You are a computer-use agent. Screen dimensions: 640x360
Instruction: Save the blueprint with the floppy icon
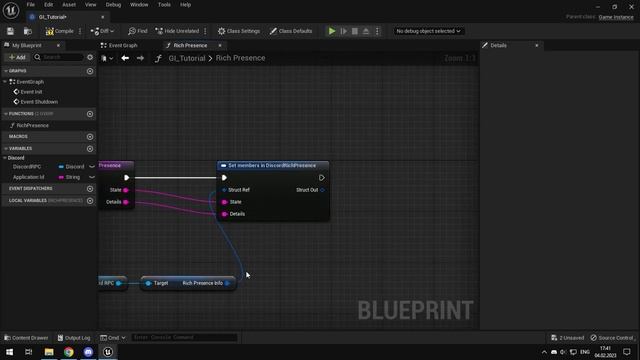10,31
